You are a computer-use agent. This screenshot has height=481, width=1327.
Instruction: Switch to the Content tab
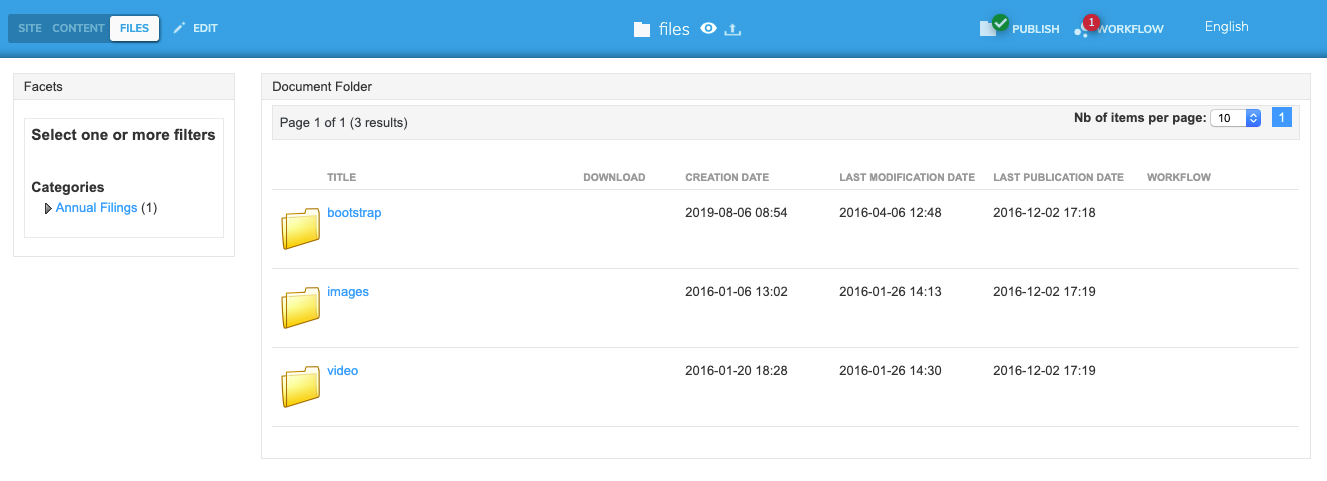(78, 28)
